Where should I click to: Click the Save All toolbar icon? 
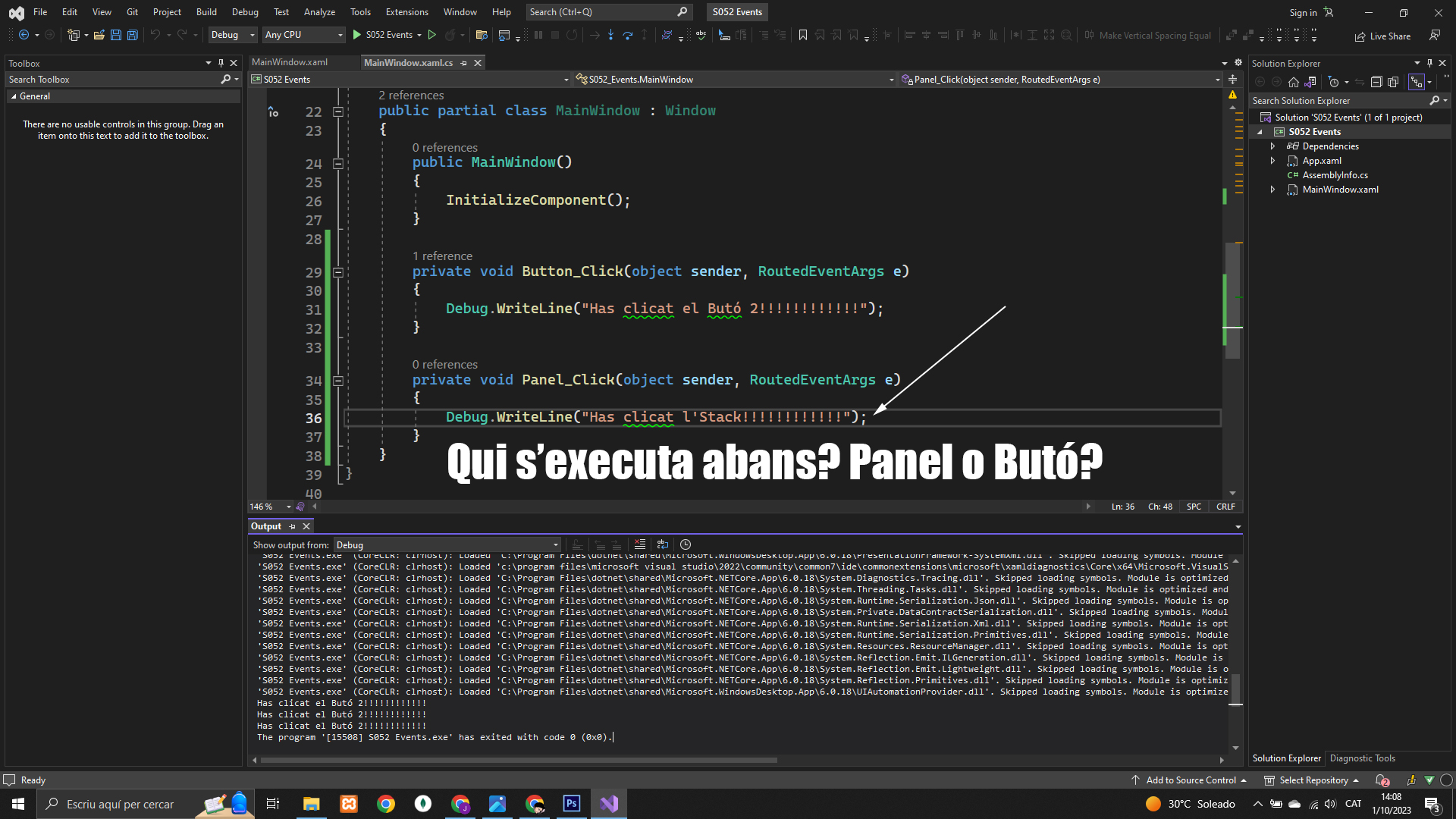[x=133, y=35]
